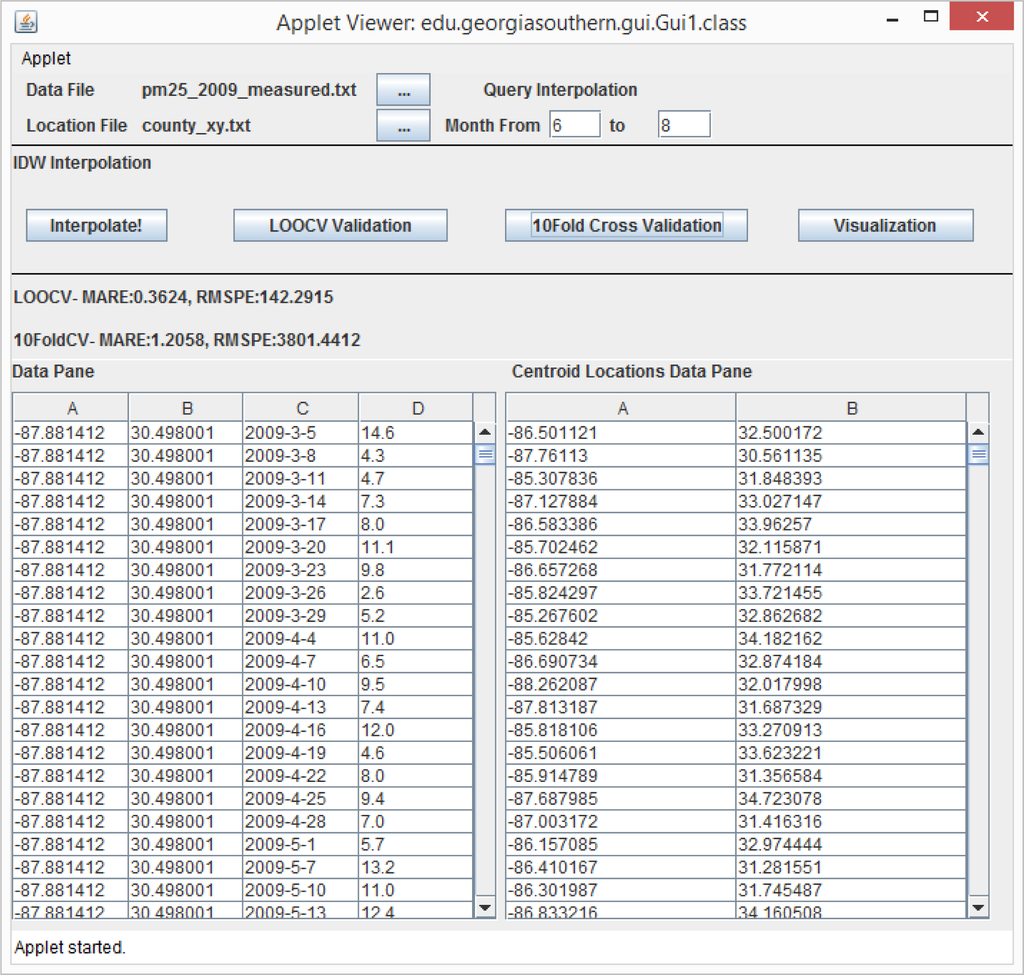Click the Data Pane scrollbar thumb
The height and width of the screenshot is (975, 1024).
[485, 454]
